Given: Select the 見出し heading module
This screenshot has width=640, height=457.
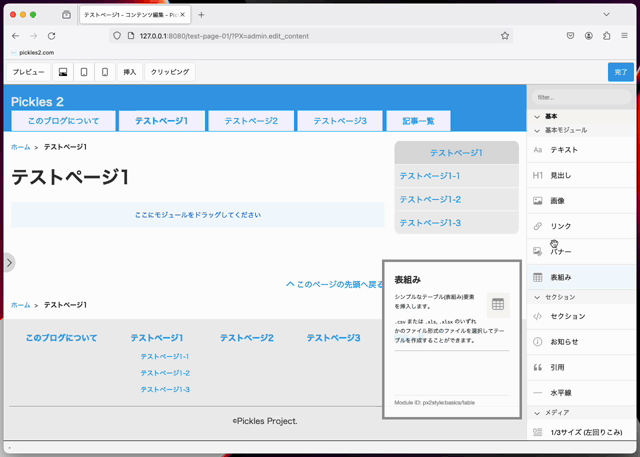Looking at the screenshot, I should point(561,175).
